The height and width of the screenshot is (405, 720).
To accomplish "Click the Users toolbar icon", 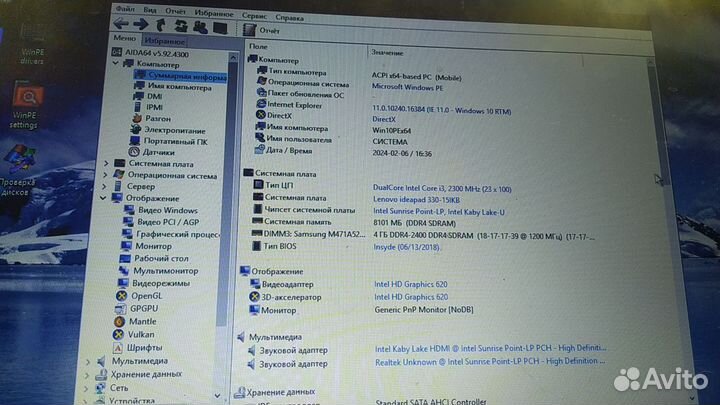I will click(x=200, y=27).
